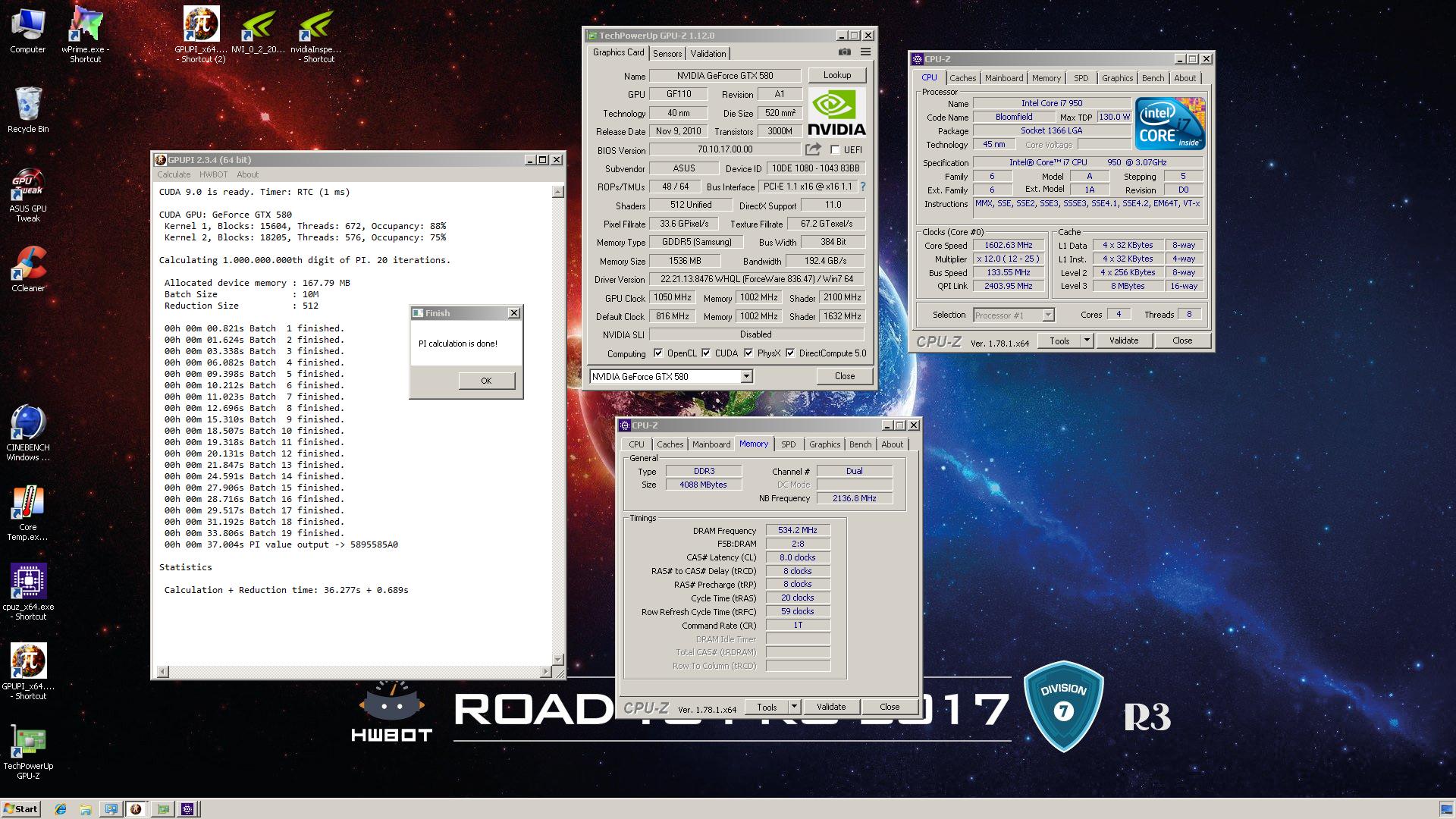Open Windows Explorer folder in taskbar
This screenshot has width=1456, height=819.
pos(86,809)
